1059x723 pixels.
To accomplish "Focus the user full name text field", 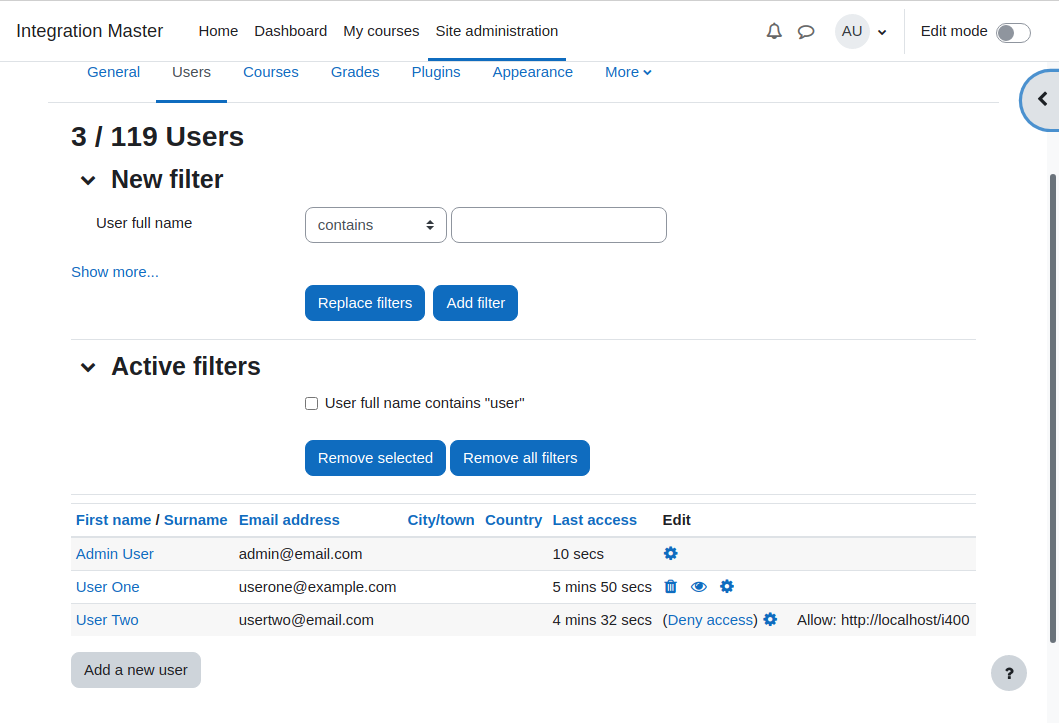I will tap(559, 225).
